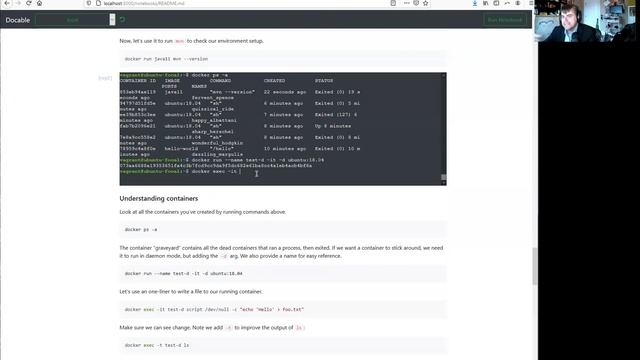This screenshot has height=360, width=640.
Task: Click the terminal prompt line docker exec -it
Action: click(x=180, y=171)
